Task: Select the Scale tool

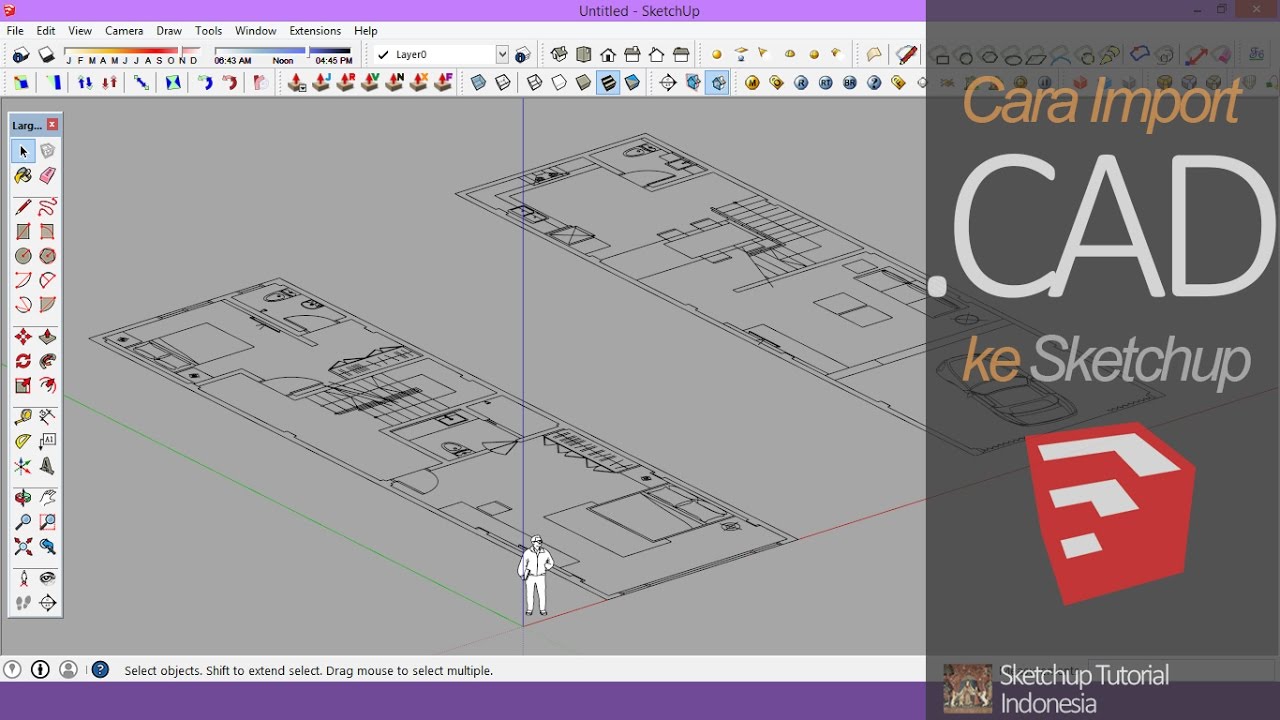Action: tap(24, 386)
